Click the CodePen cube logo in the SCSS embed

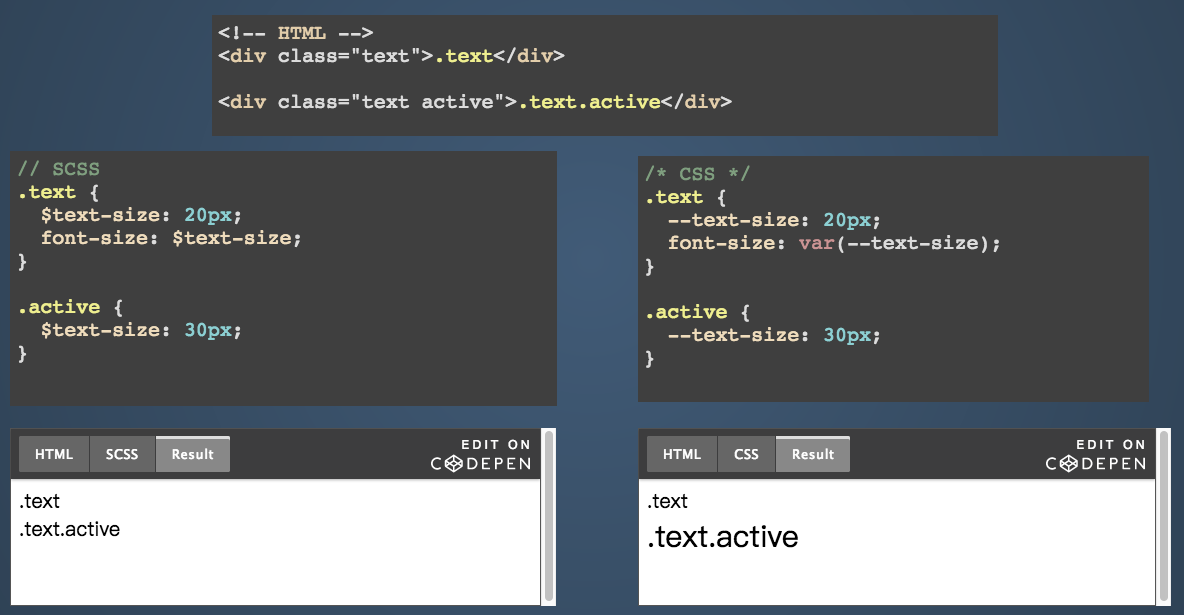[x=453, y=464]
